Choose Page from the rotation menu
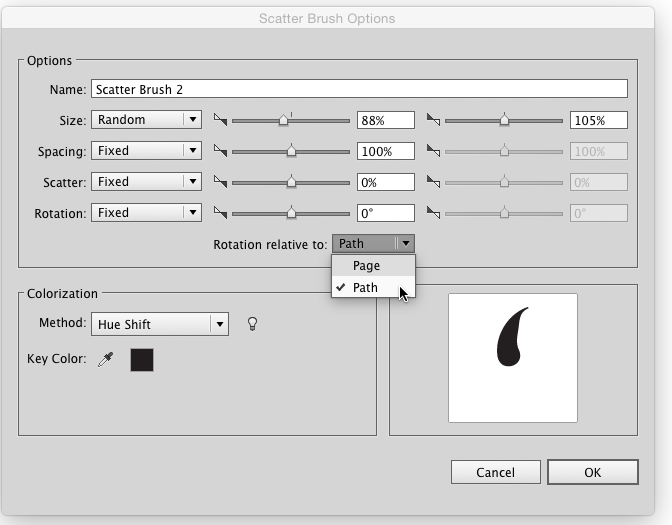This screenshot has height=525, width=672. click(373, 266)
